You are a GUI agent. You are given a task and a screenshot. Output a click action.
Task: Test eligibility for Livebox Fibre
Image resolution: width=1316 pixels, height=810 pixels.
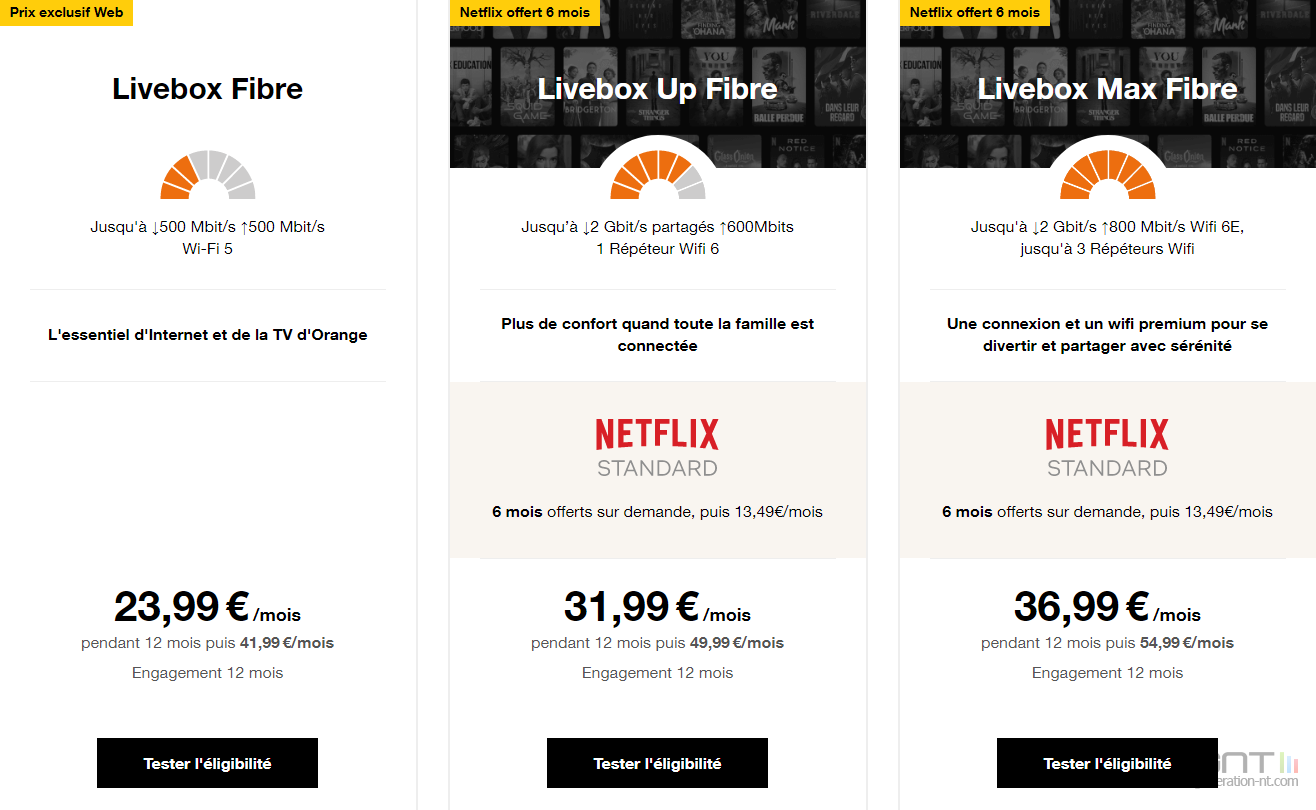click(x=207, y=763)
